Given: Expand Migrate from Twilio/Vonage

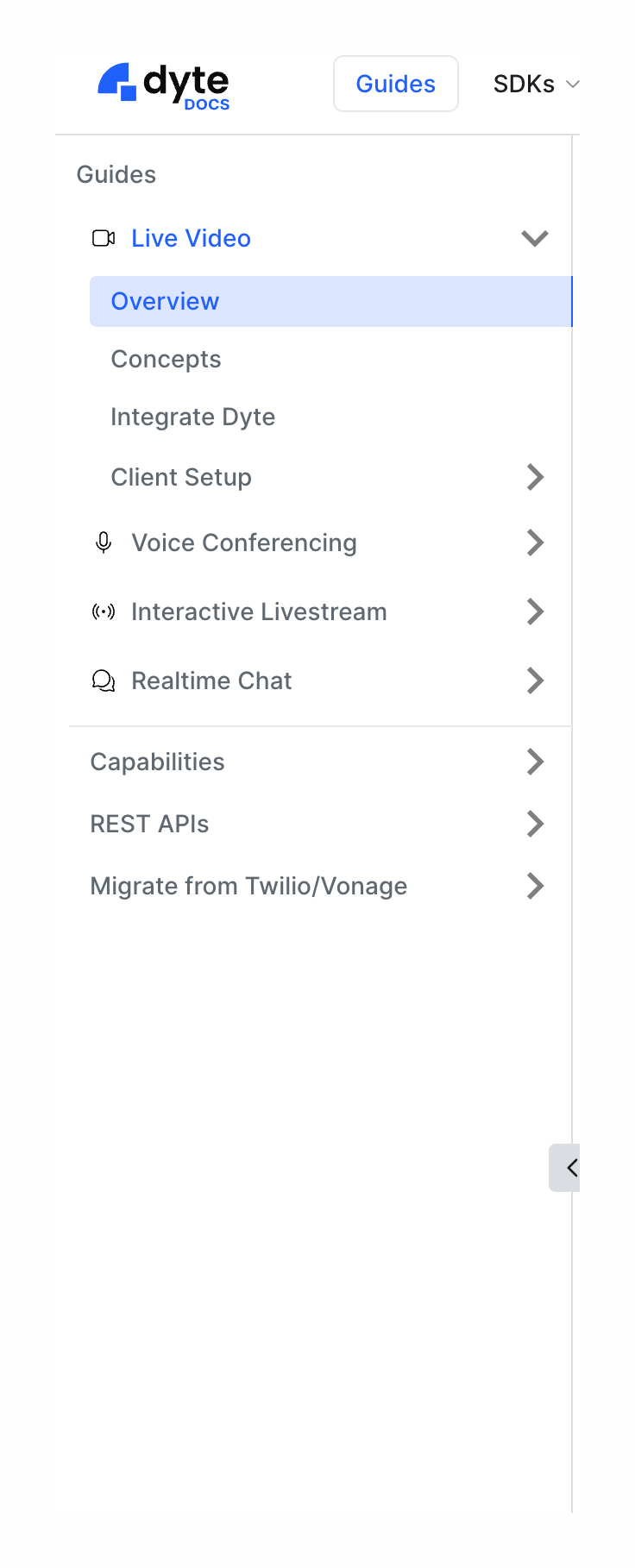Looking at the screenshot, I should pos(534,886).
